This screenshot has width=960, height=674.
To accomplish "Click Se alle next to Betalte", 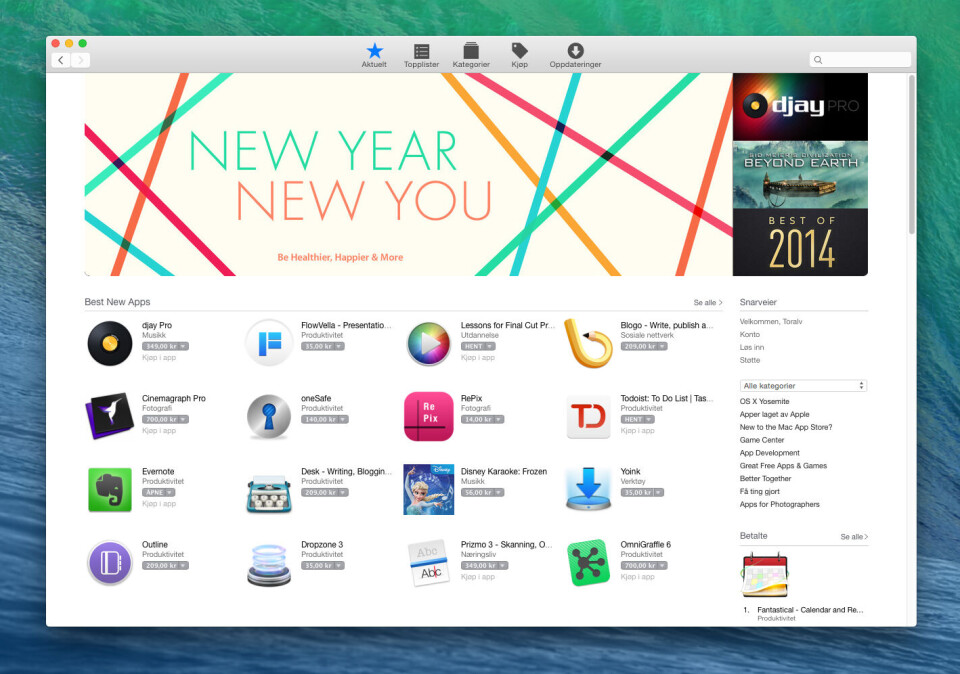I will point(854,537).
